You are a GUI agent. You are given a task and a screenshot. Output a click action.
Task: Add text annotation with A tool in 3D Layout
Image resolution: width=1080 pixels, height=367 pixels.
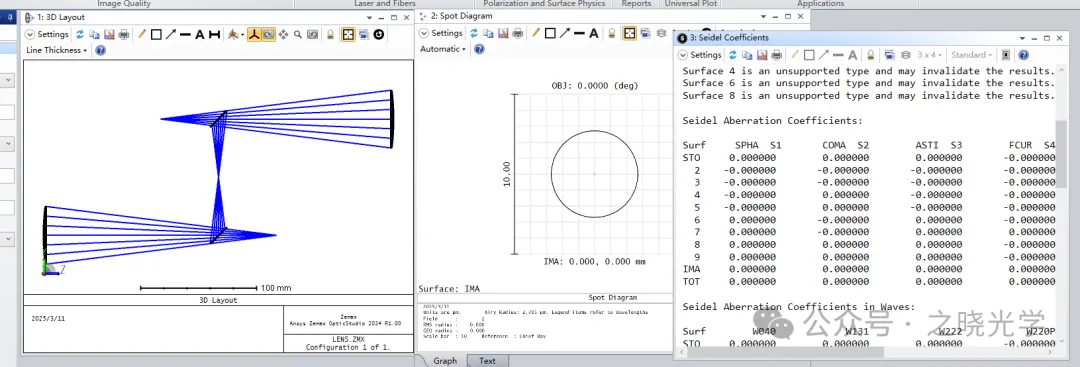(200, 34)
